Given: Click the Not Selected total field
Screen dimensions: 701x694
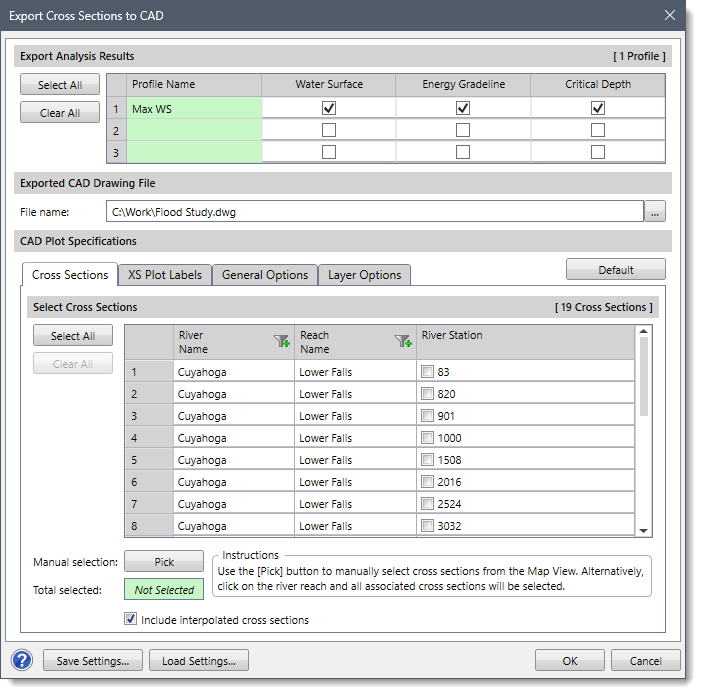Looking at the screenshot, I should [164, 589].
